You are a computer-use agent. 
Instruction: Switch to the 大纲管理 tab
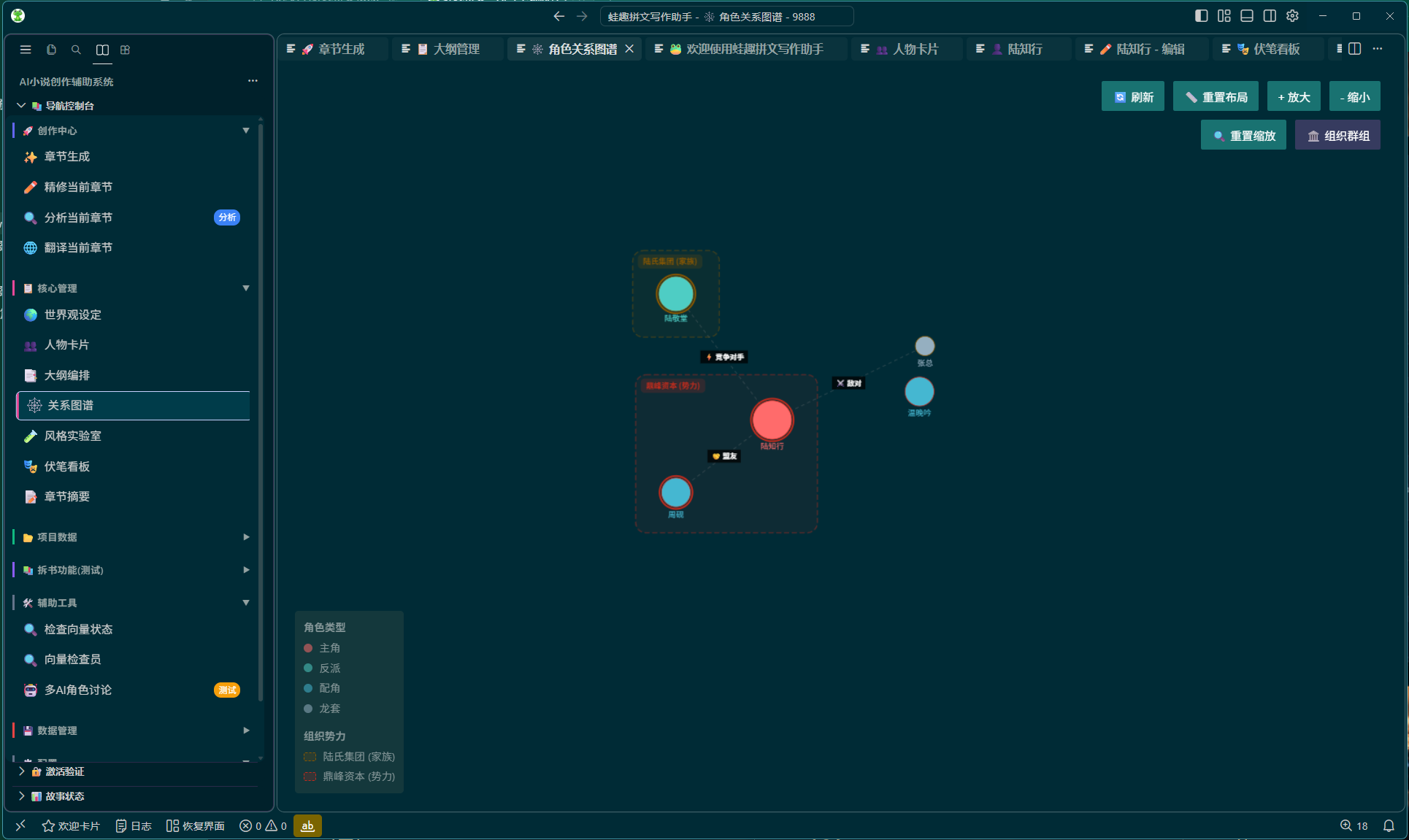tap(449, 49)
